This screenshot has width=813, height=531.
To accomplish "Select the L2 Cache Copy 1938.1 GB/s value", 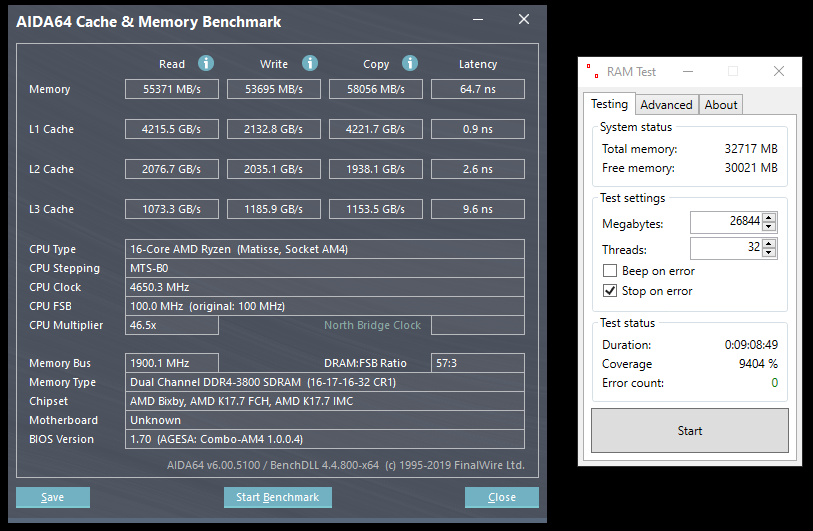I will [376, 169].
